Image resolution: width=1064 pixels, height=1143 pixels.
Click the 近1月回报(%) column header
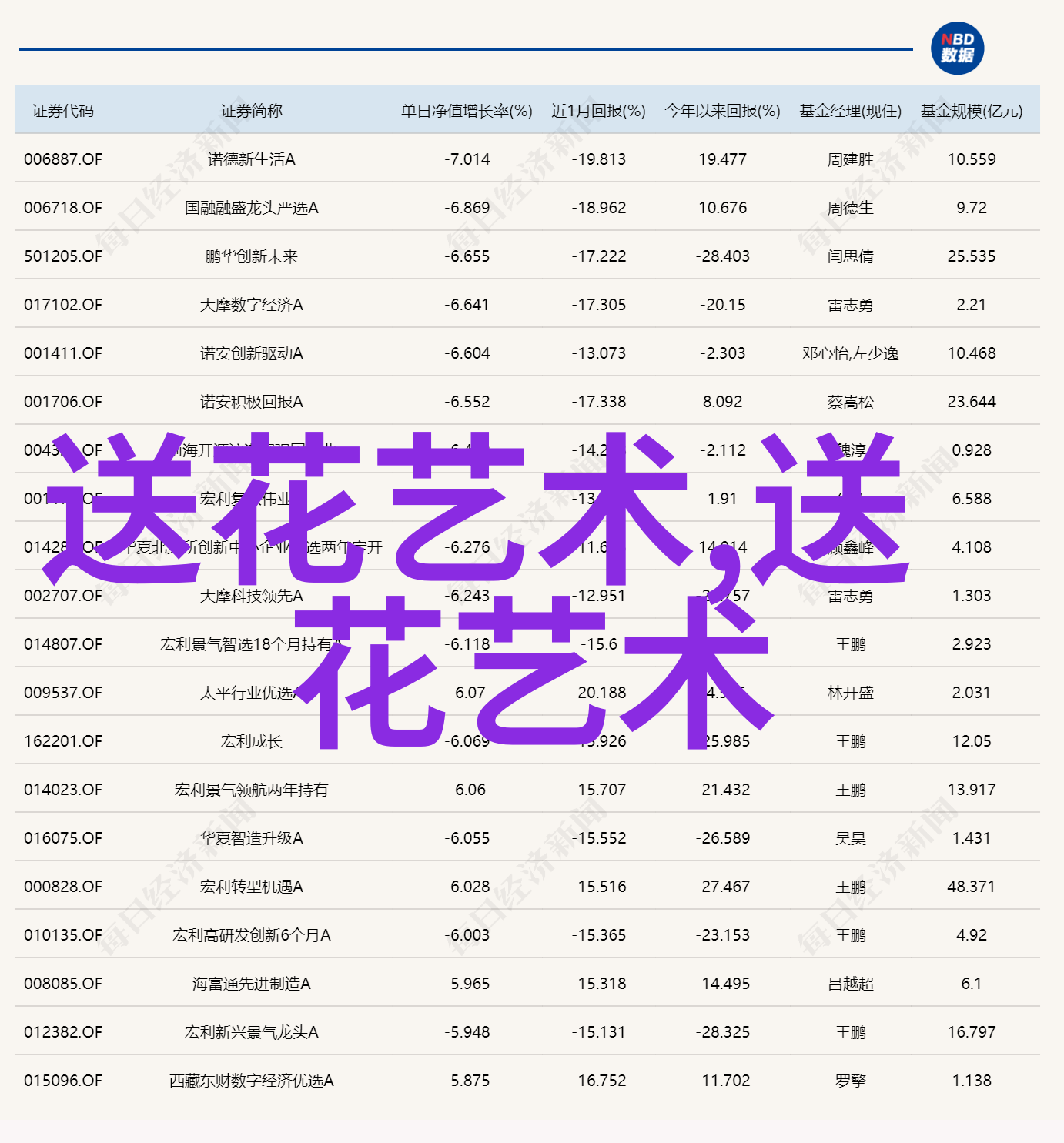tap(598, 111)
